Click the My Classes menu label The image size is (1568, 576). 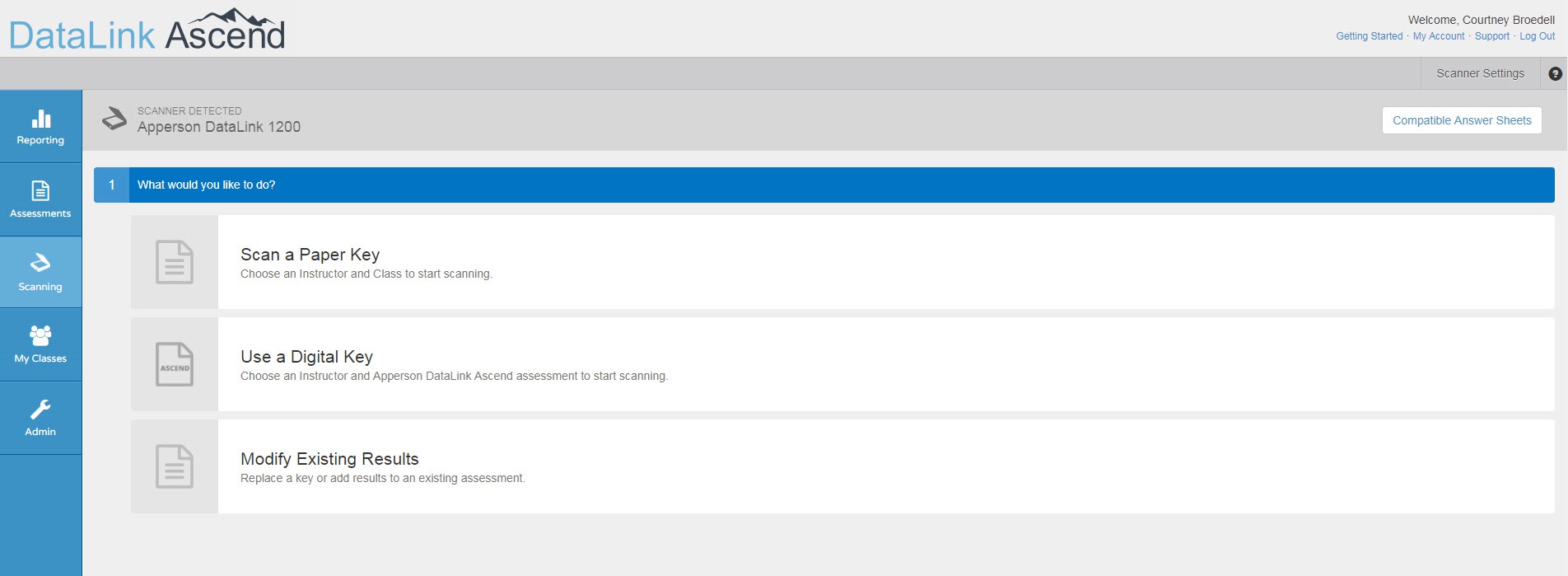click(x=40, y=358)
